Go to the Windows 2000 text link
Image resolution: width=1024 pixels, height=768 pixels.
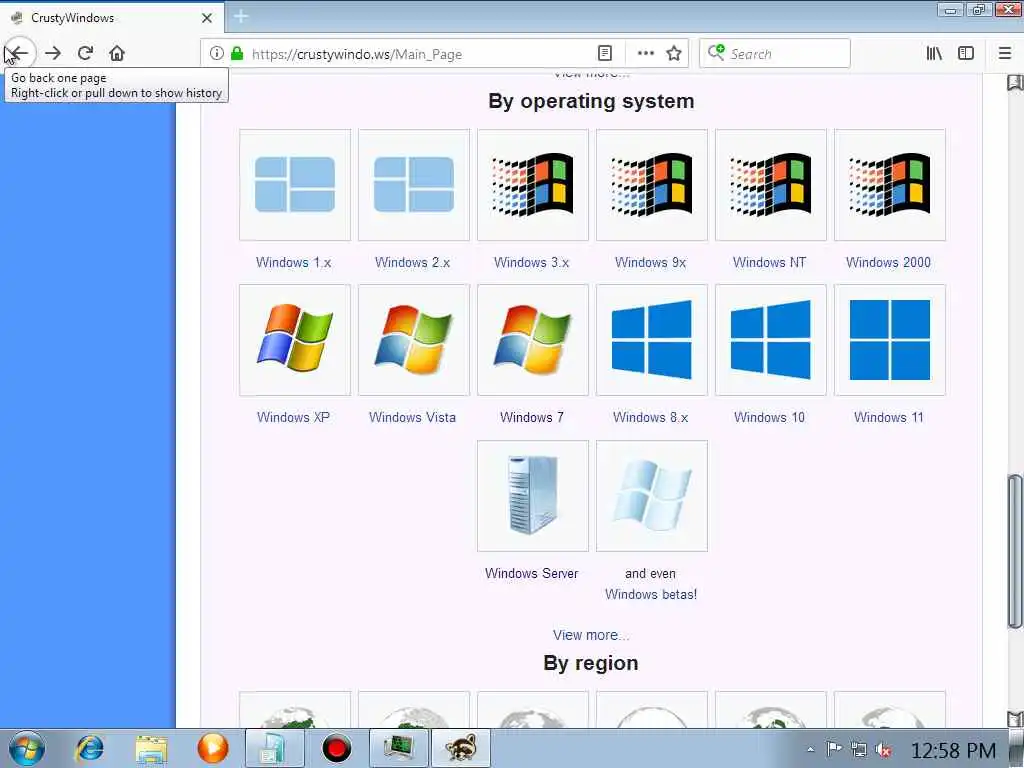tap(888, 263)
